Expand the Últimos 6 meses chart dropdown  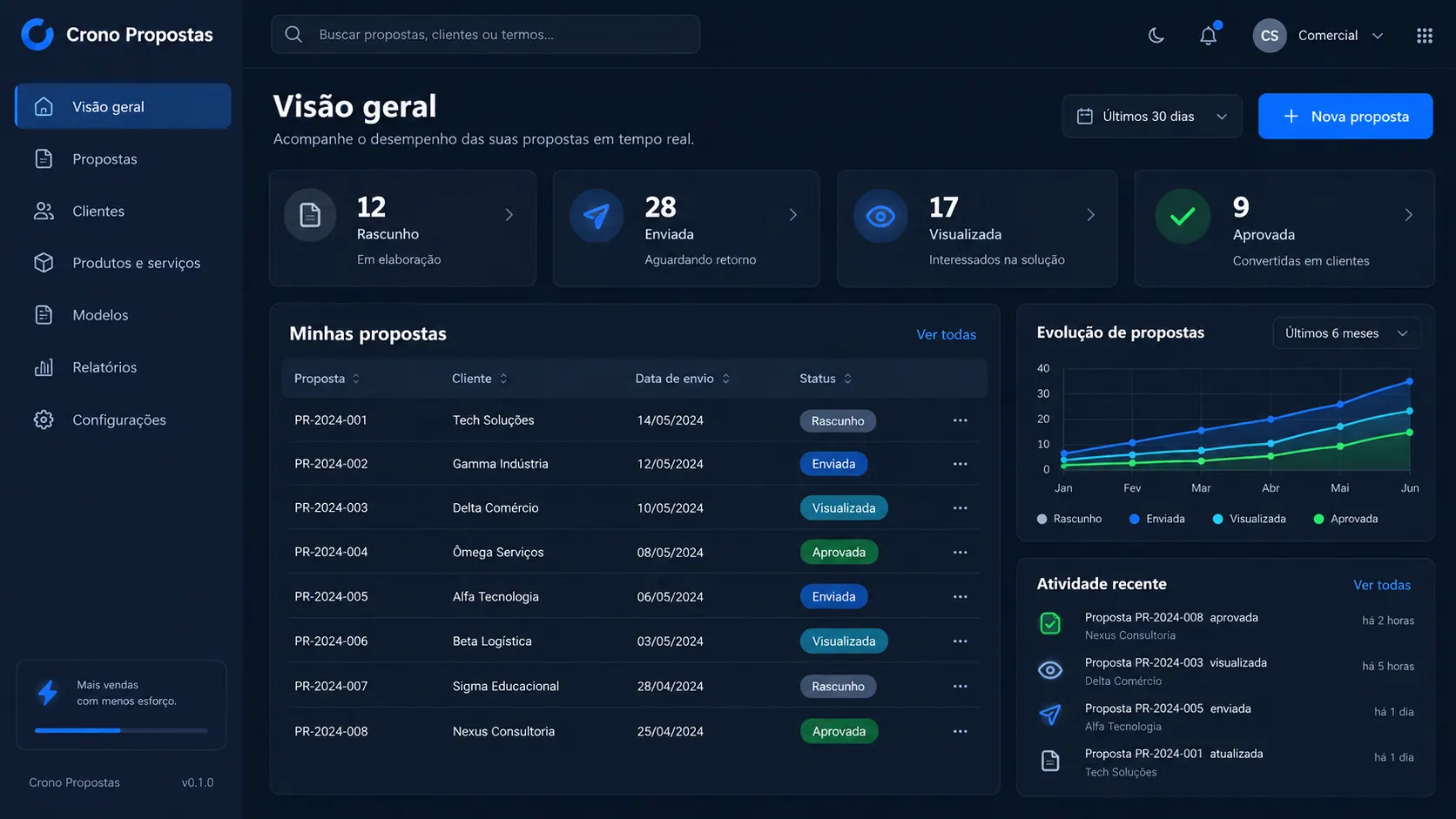1346,333
